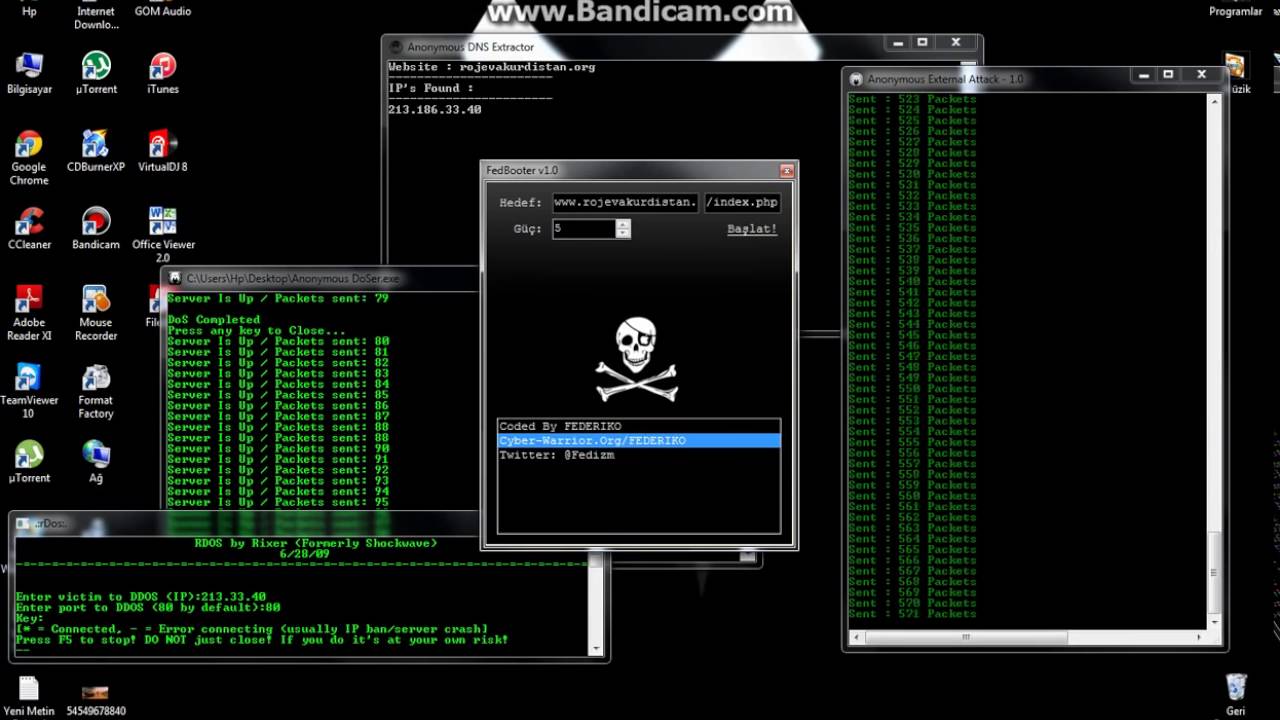Click the Başlat! link in FedBooter

(x=752, y=229)
